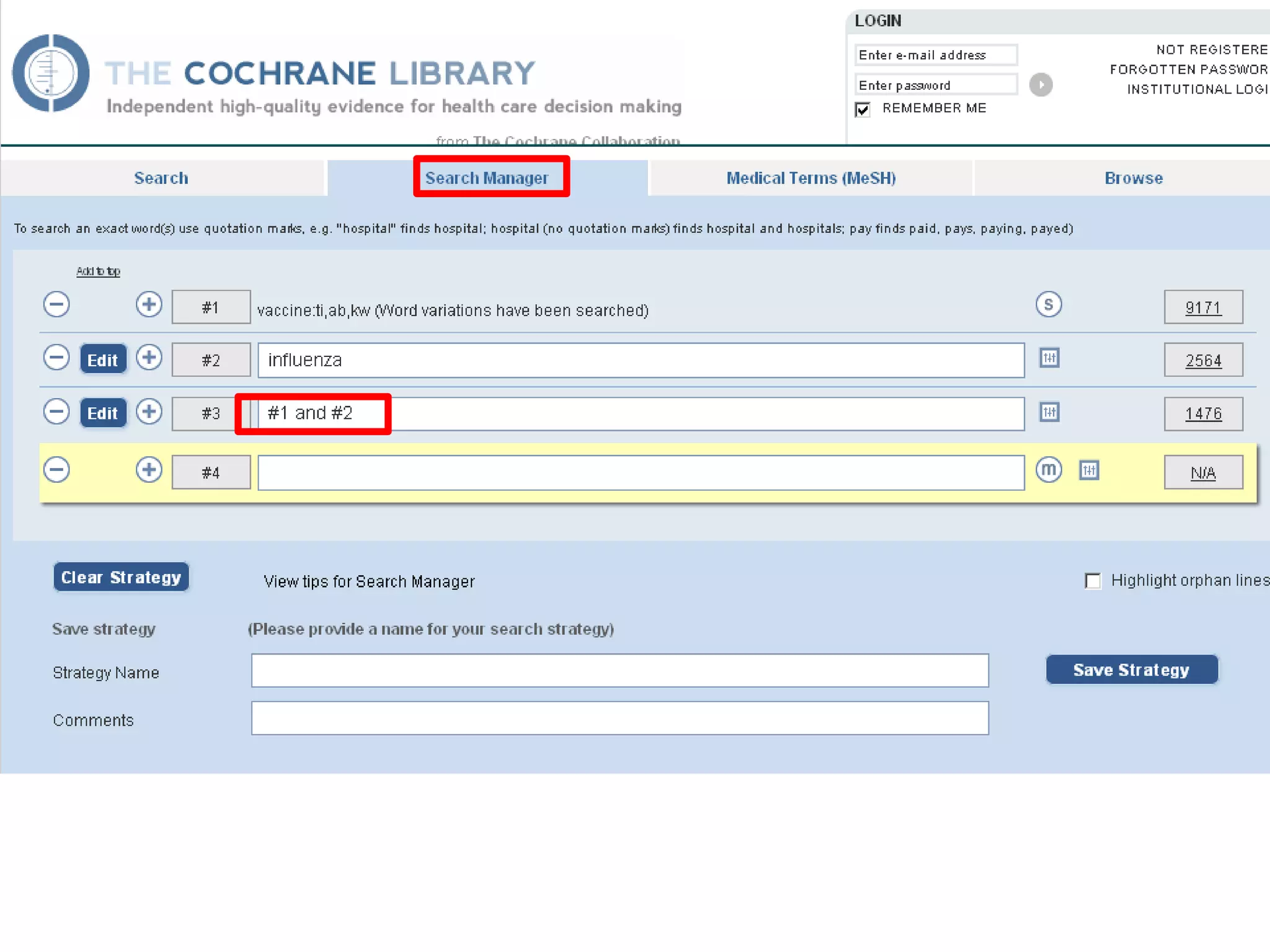This screenshot has height=952, width=1270.
Task: Click the Save Strategy button
Action: tap(1131, 670)
